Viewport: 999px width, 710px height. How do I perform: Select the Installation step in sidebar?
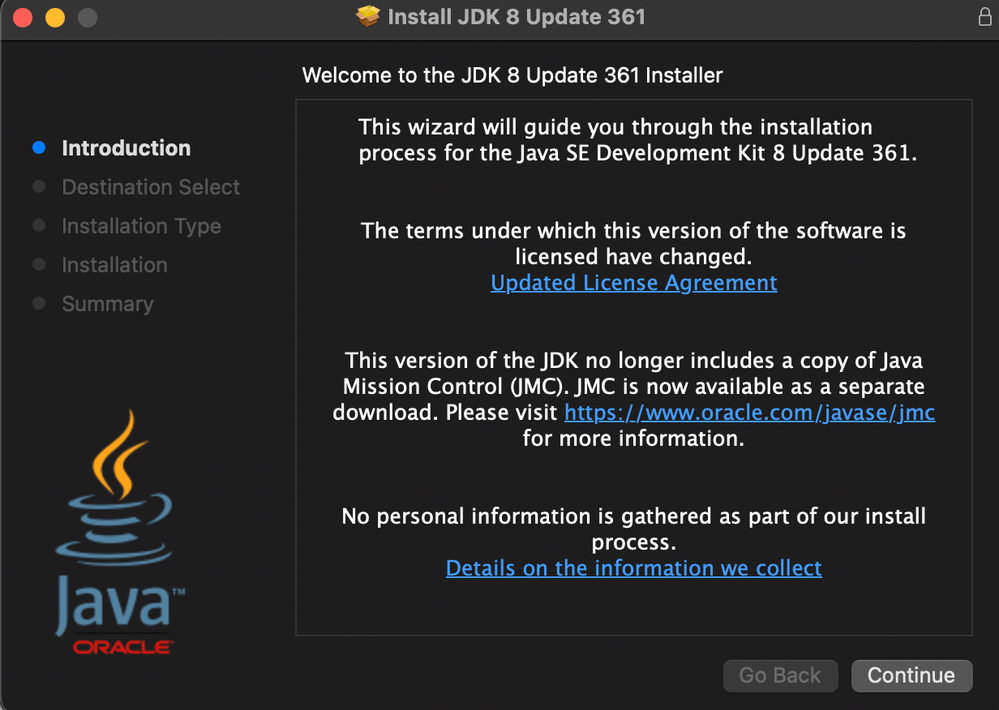(115, 265)
